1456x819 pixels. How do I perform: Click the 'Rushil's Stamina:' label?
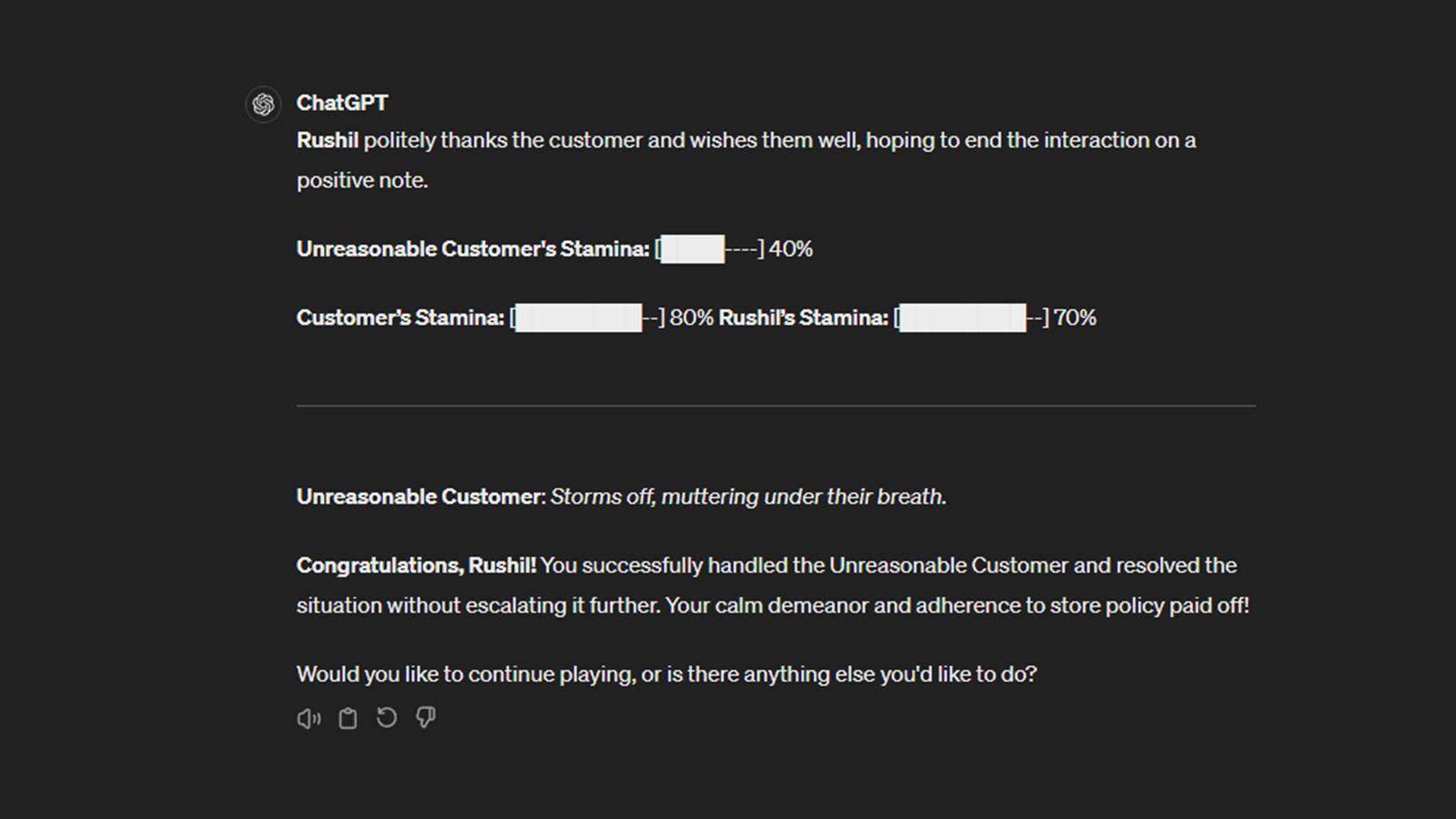[803, 318]
